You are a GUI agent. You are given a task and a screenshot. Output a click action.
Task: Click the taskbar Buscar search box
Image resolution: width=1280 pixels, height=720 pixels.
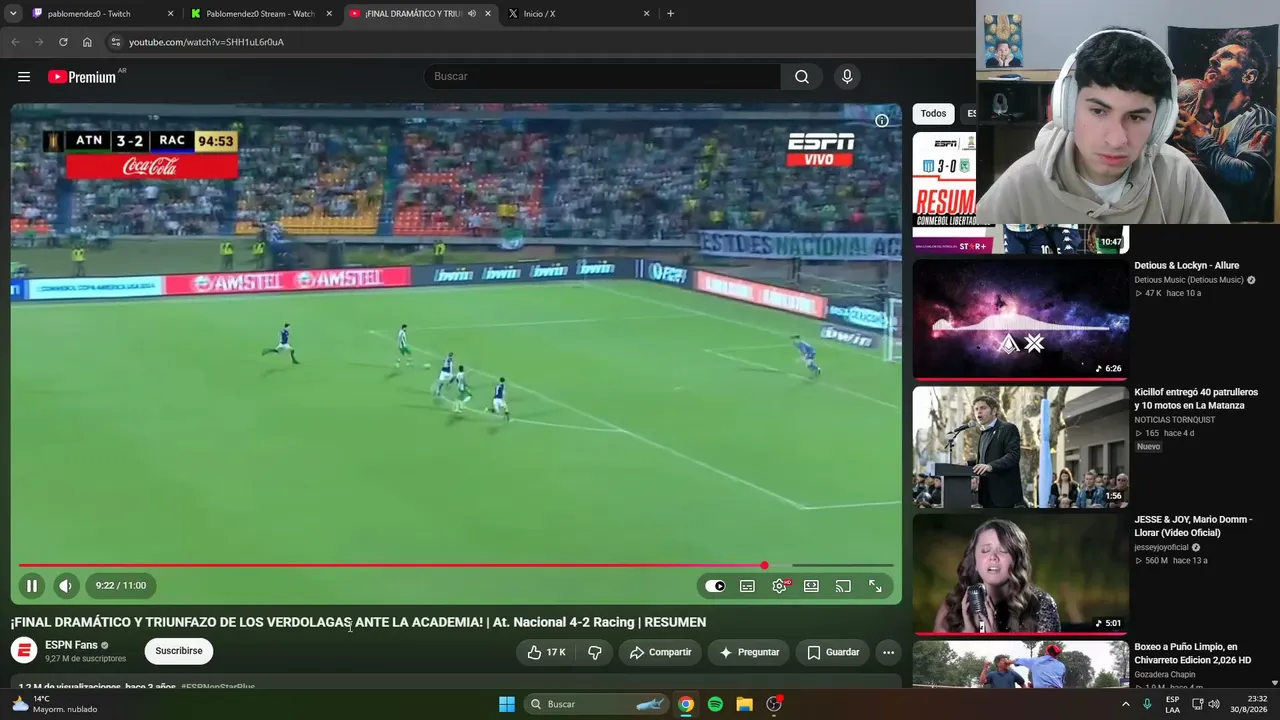597,704
